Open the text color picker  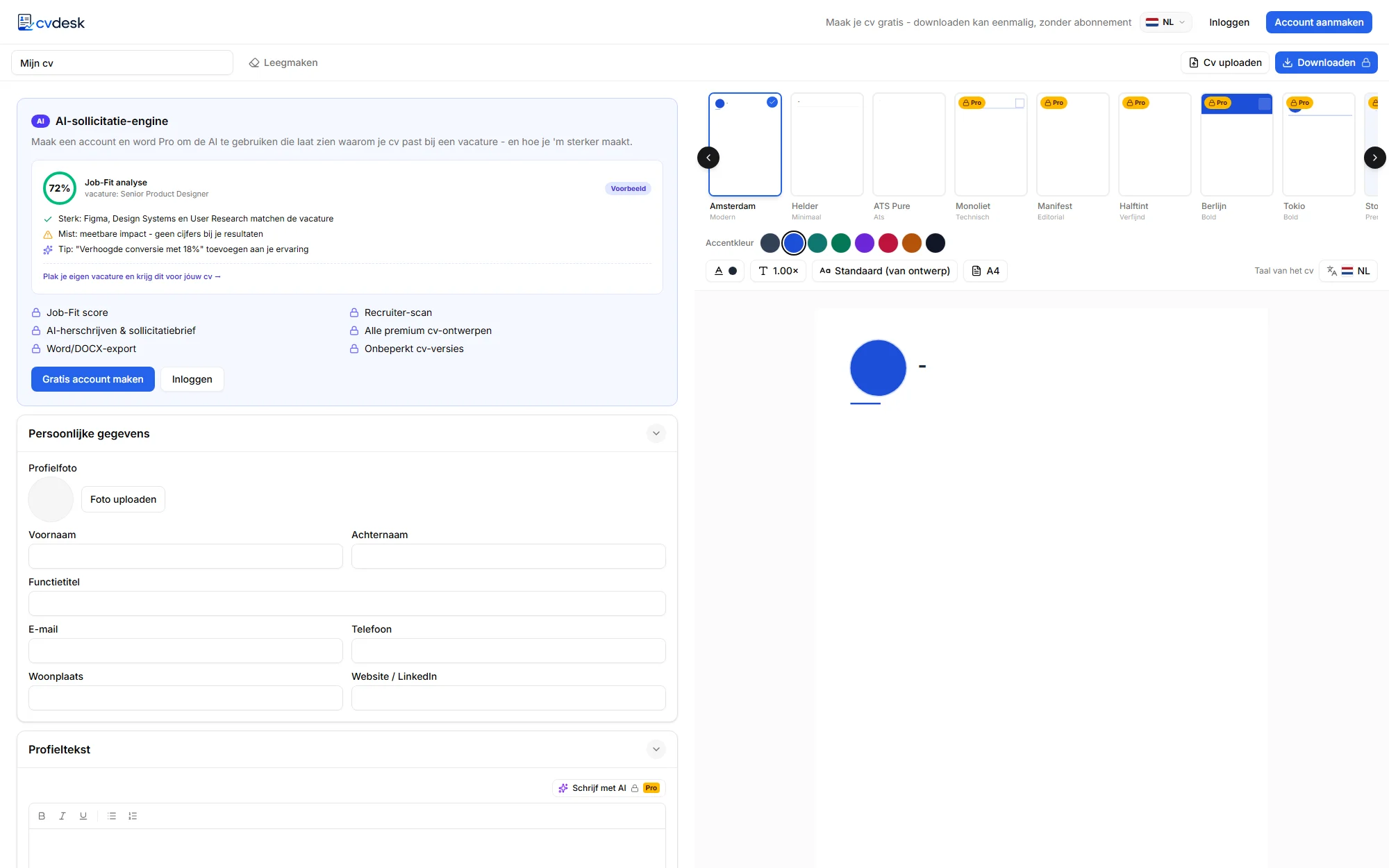coord(725,271)
